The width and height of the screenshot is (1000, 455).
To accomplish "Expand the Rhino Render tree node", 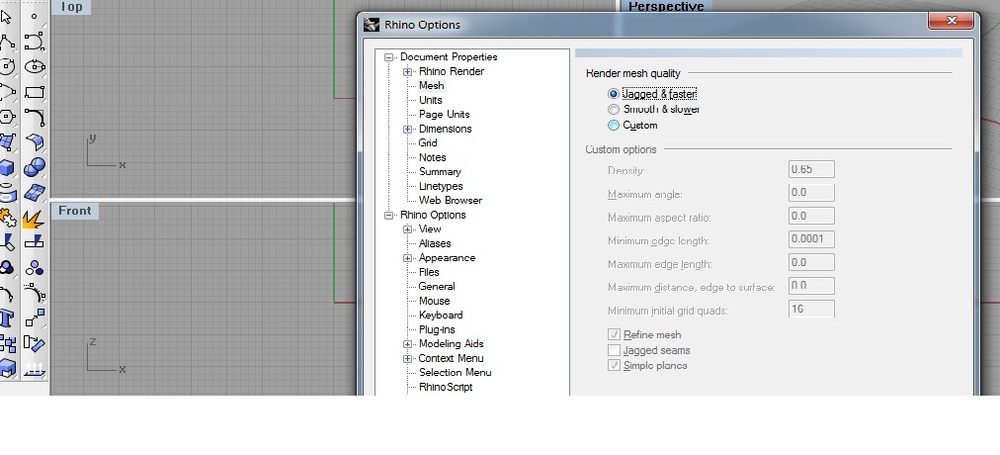I will (408, 72).
